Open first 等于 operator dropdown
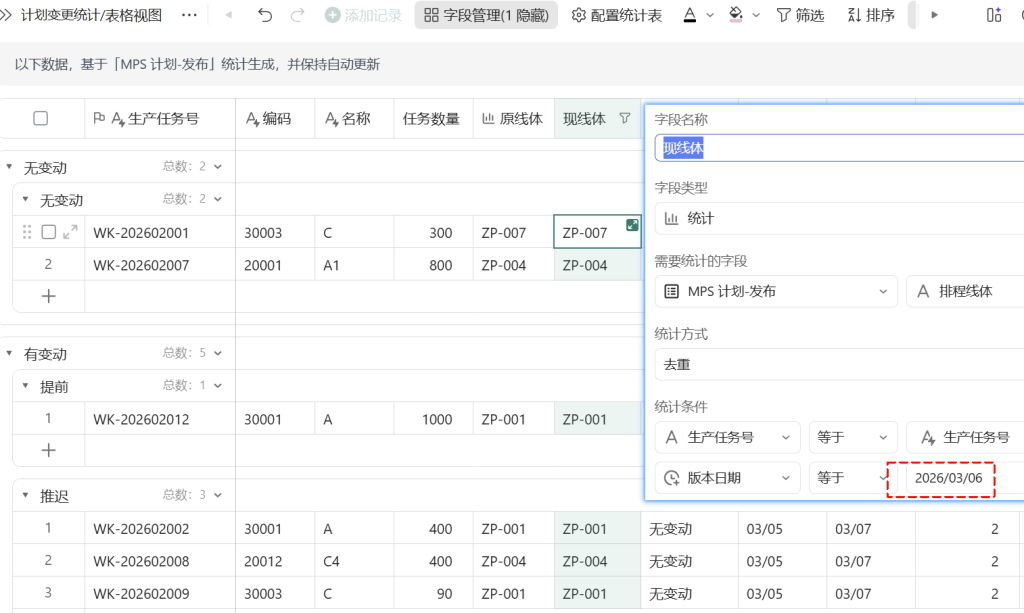 point(853,437)
